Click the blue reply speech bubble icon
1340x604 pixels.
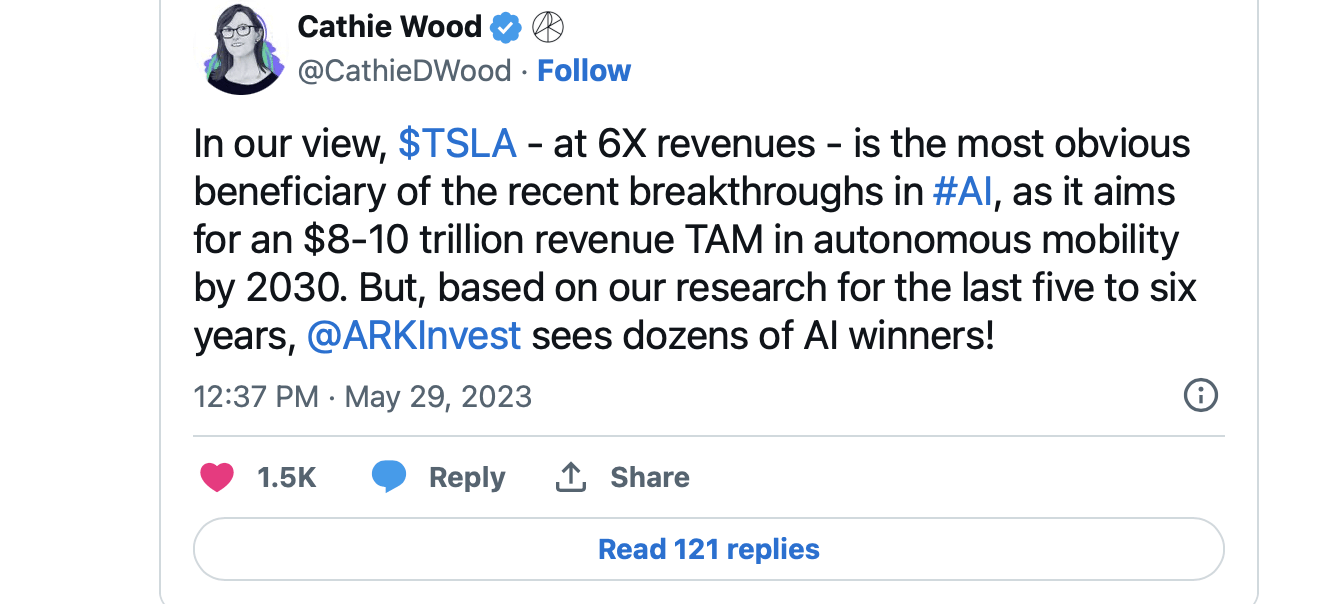click(x=389, y=477)
